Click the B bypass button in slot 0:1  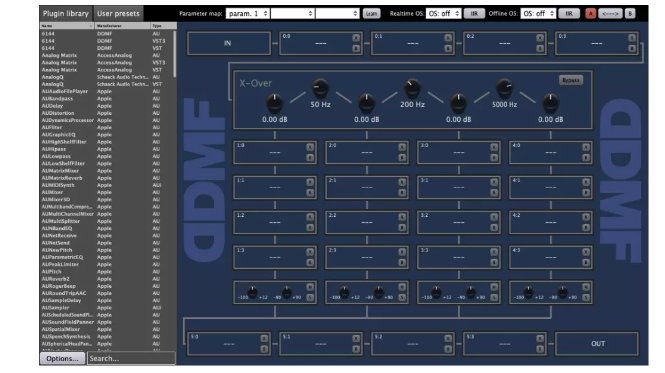tap(448, 48)
